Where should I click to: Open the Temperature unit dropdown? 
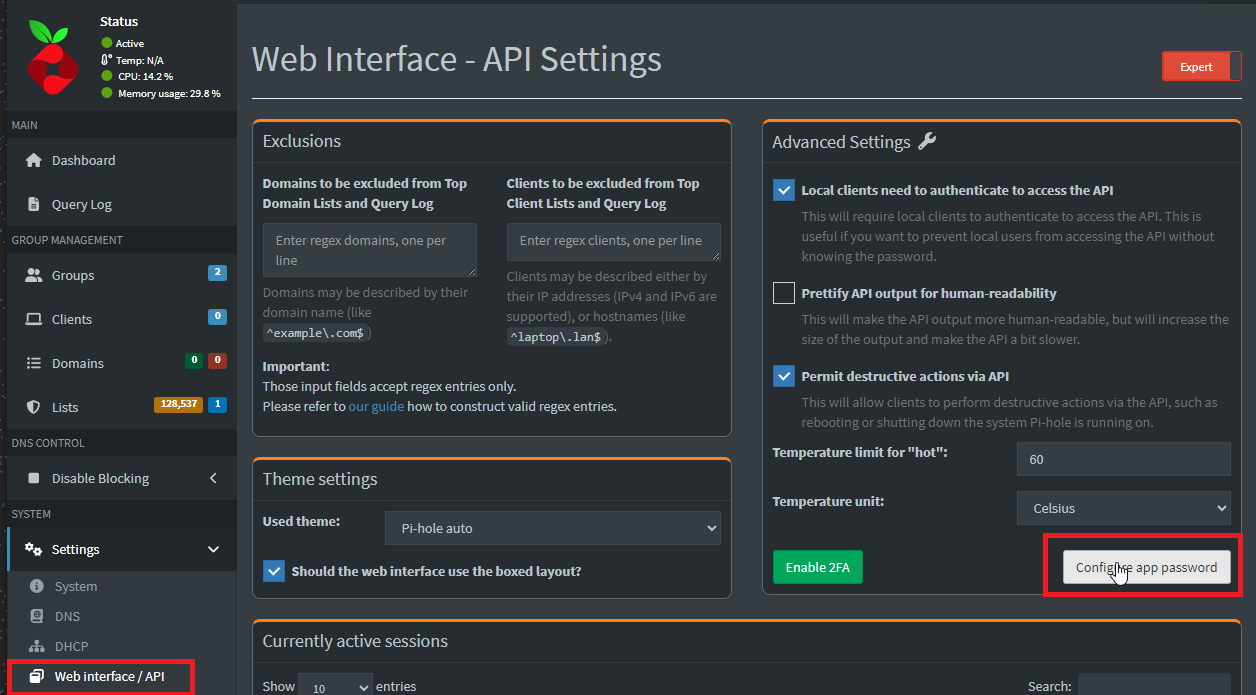click(1123, 508)
